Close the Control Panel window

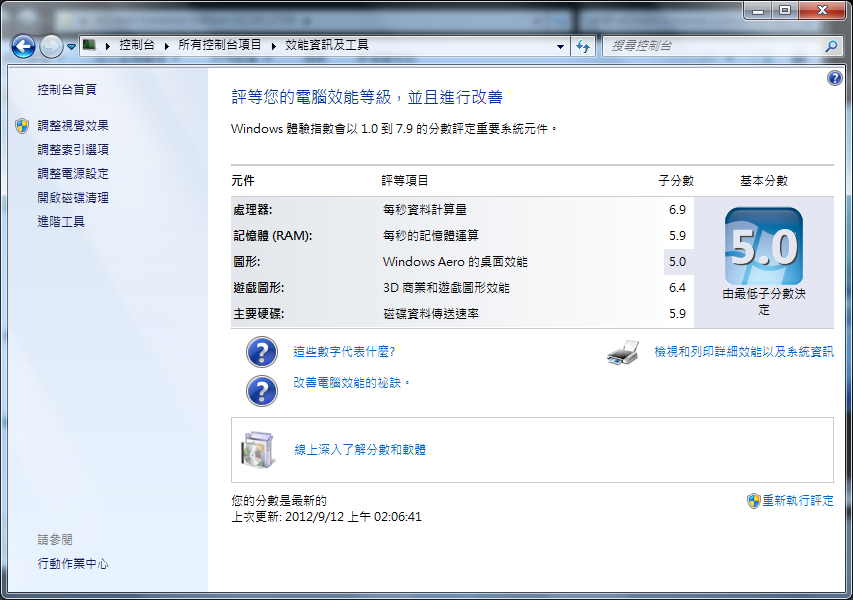[x=822, y=10]
